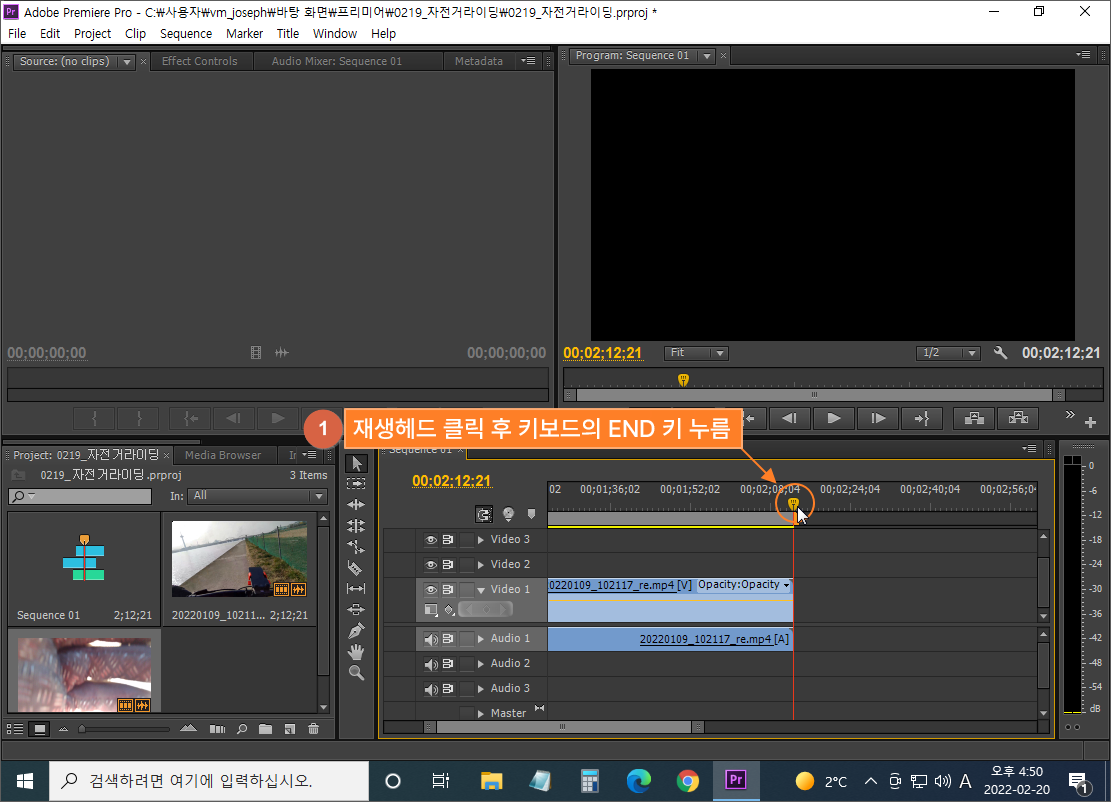Switch to Media Browser tab
This screenshot has height=802, width=1111.
[223, 456]
